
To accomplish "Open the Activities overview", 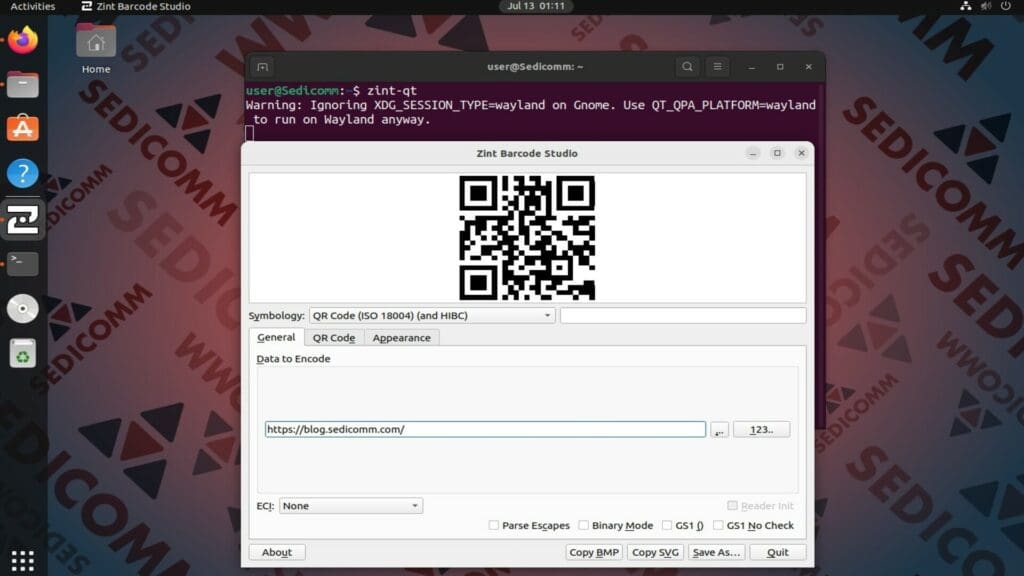I will point(33,7).
